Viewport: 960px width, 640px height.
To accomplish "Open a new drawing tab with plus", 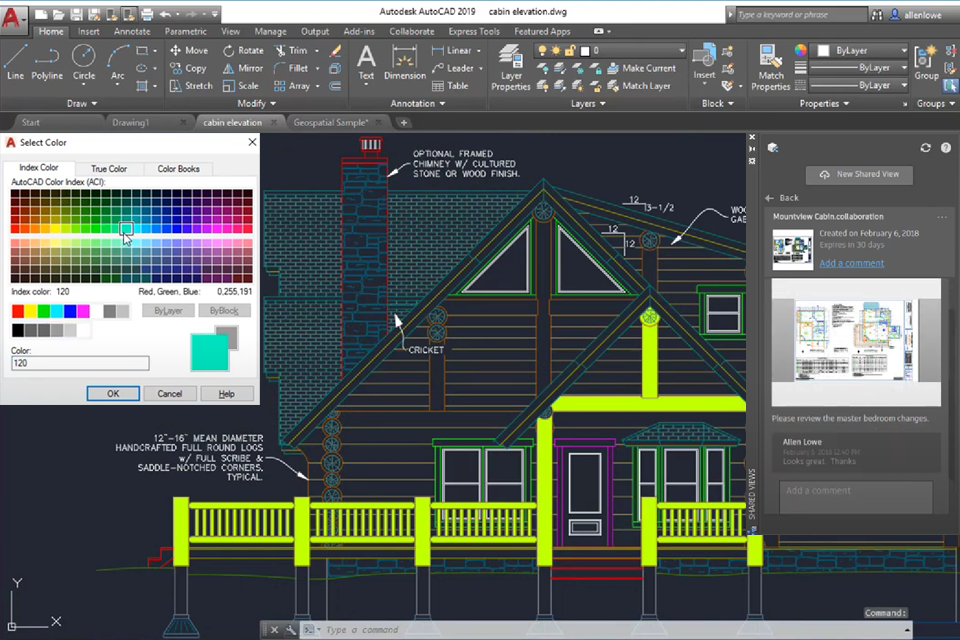I will tap(403, 122).
